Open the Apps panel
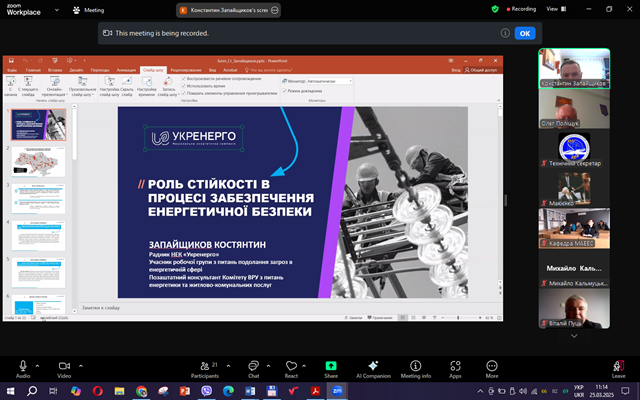Image resolution: width=640 pixels, height=400 pixels. pos(455,369)
